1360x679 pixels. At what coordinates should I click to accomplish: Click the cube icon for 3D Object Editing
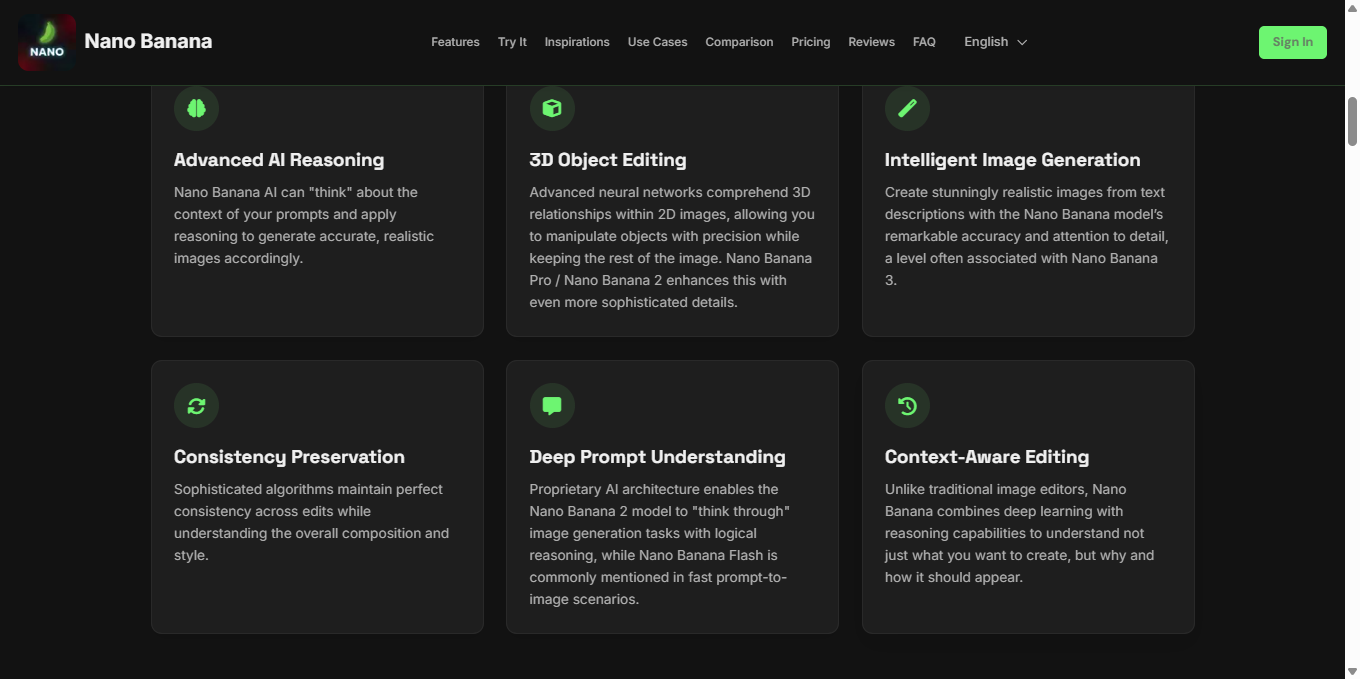pos(552,109)
